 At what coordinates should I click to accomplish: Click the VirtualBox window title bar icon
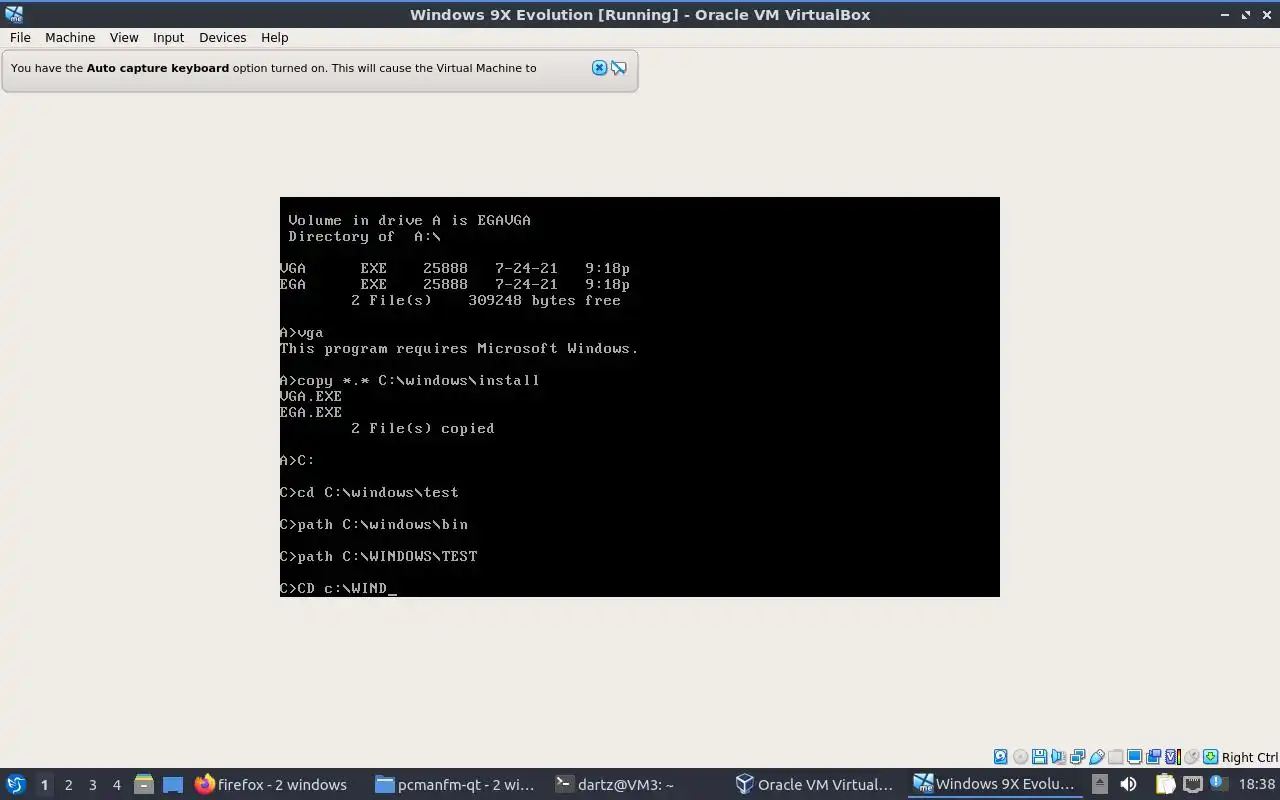[x=13, y=15]
